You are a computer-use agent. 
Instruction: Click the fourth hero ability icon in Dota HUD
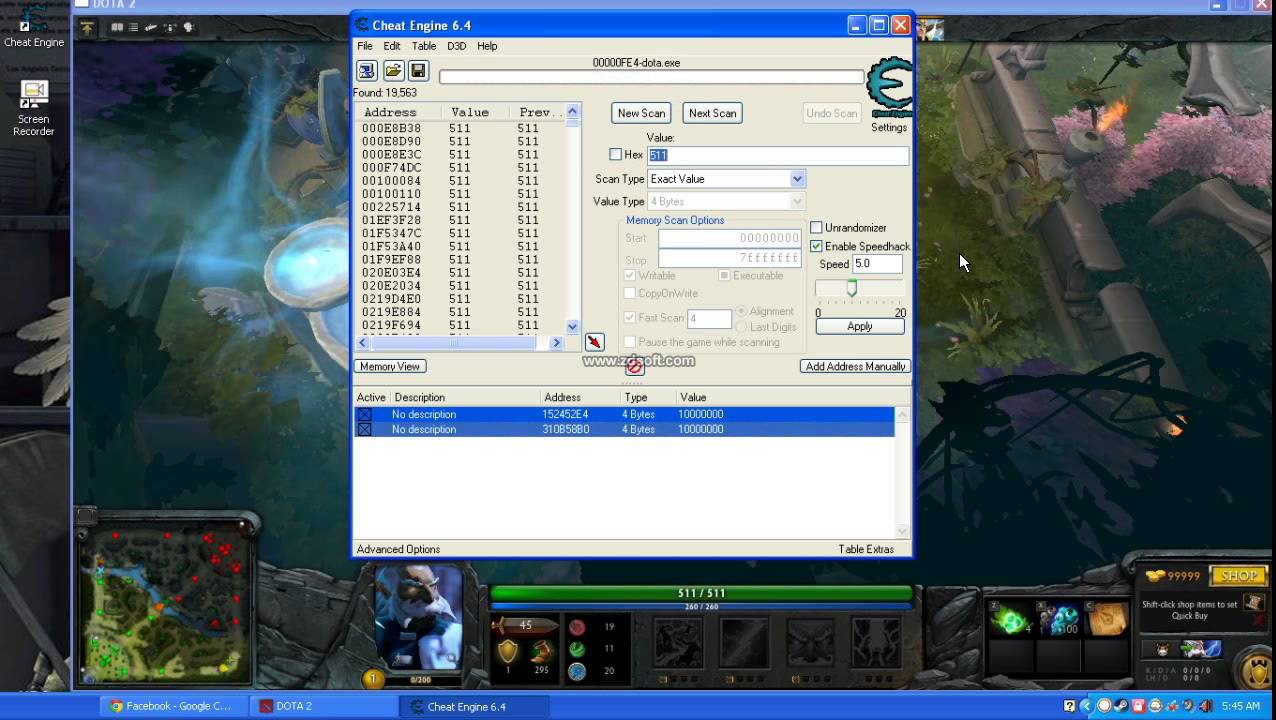876,642
